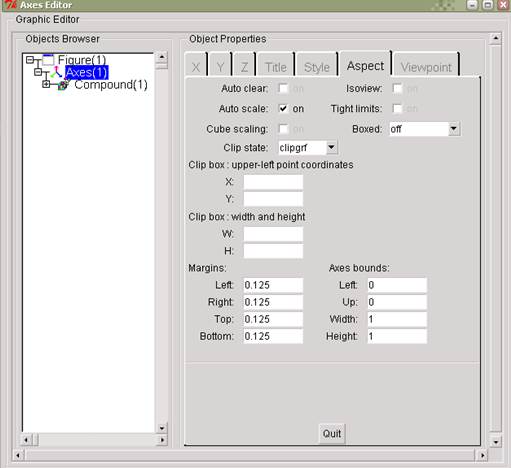The image size is (511, 468).
Task: Disable the Auto scale checkbox
Action: pos(283,109)
